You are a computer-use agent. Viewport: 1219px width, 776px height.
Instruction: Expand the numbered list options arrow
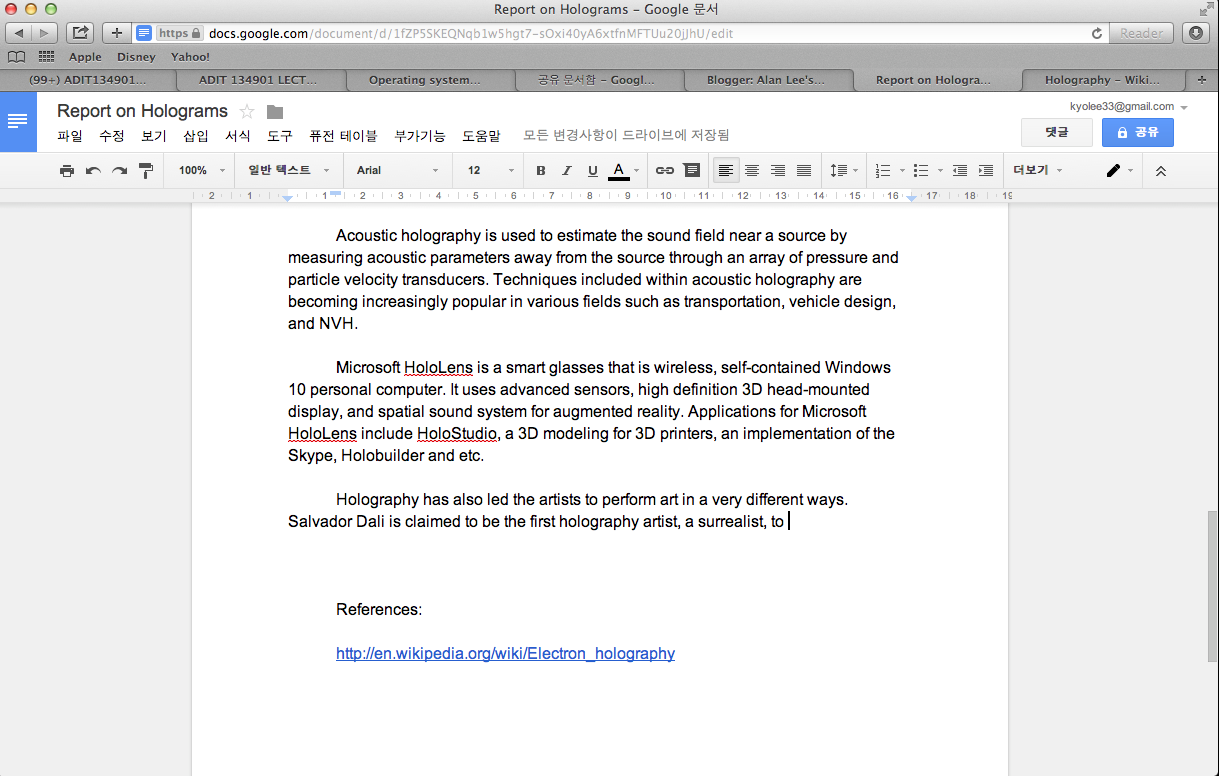click(902, 171)
